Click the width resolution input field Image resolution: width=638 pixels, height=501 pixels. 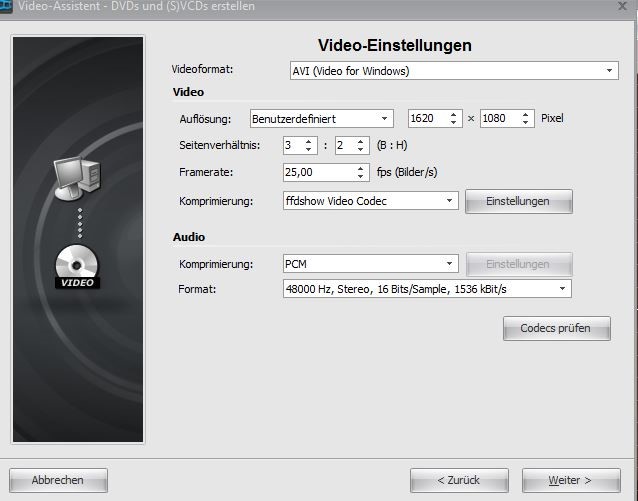(426, 118)
